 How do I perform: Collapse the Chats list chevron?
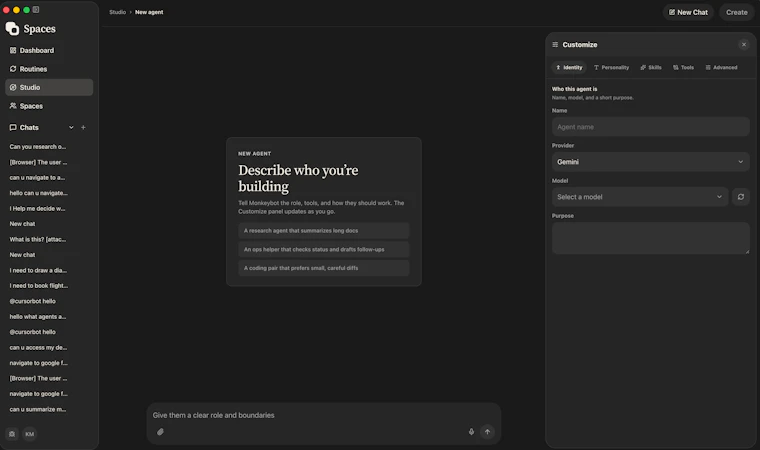(71, 128)
